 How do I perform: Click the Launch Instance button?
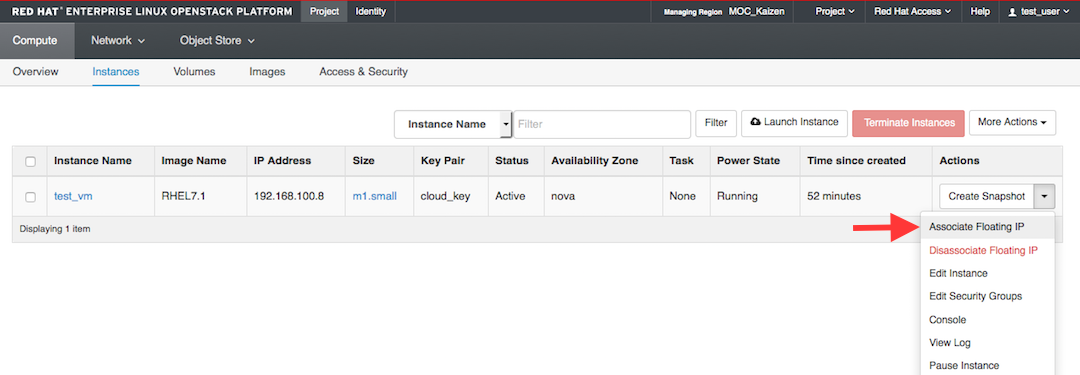794,123
